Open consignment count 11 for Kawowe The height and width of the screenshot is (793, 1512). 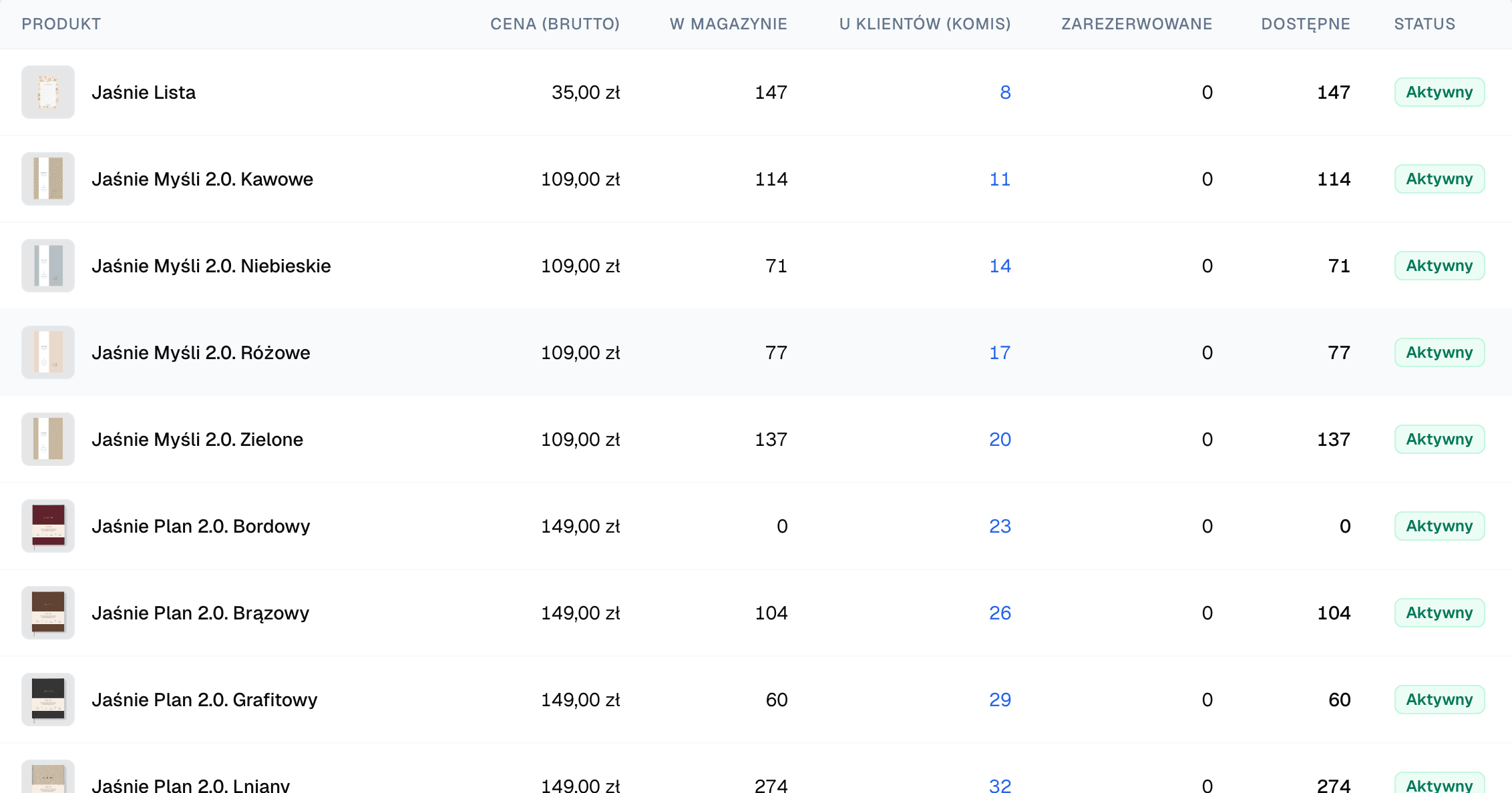click(1000, 179)
